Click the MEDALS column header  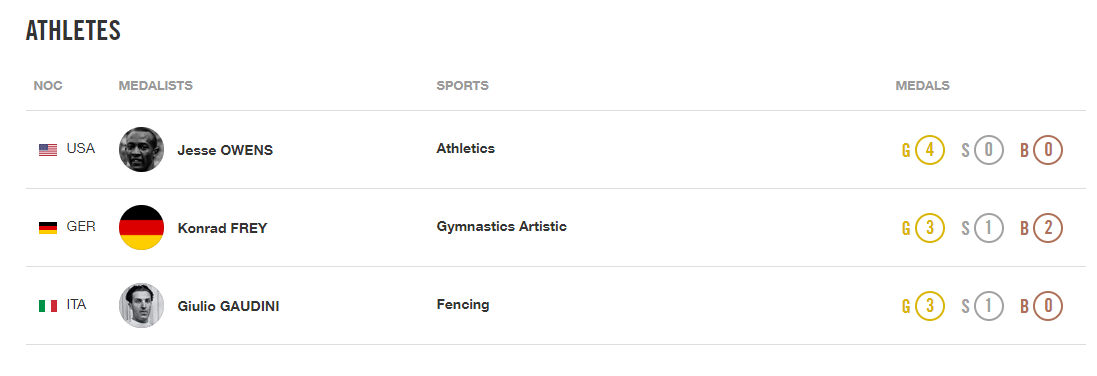pyautogui.click(x=922, y=86)
